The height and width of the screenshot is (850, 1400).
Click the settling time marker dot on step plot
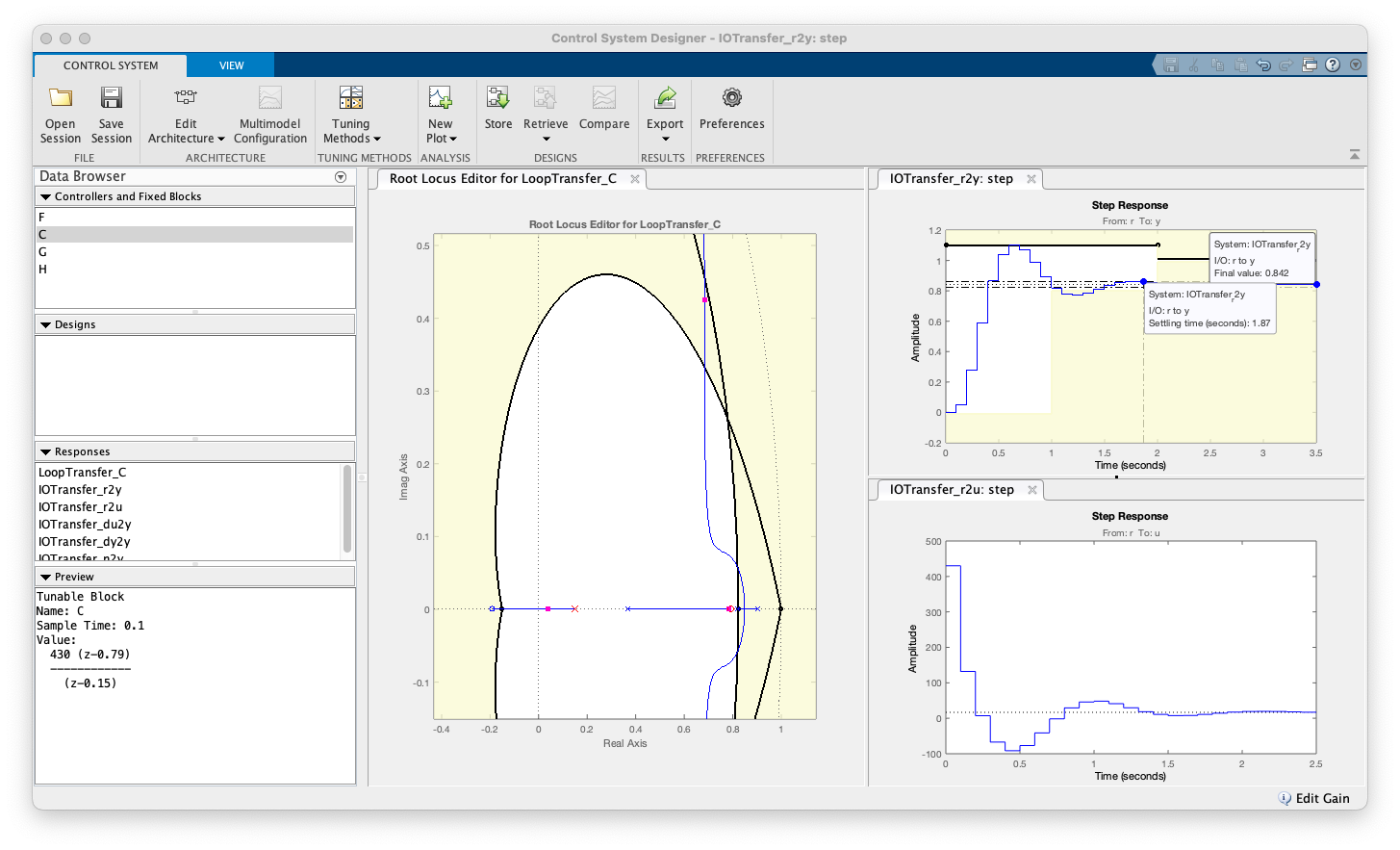coord(1143,282)
